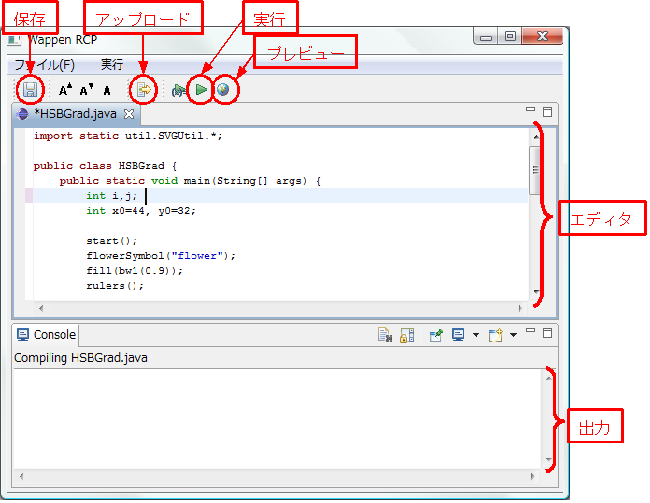Viewport: 650px width, 503px height.
Task: Close the Wappen RCP window
Action: click(542, 36)
